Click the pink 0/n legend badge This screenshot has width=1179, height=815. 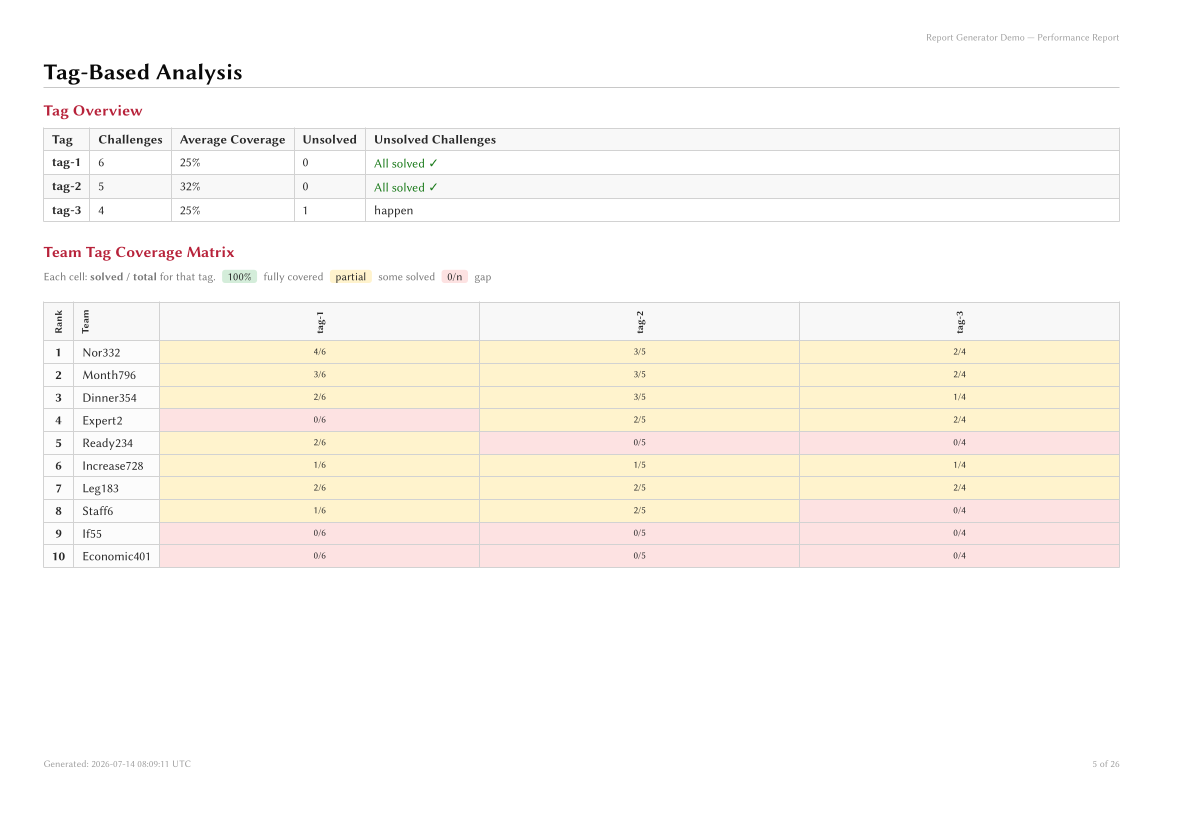(454, 277)
